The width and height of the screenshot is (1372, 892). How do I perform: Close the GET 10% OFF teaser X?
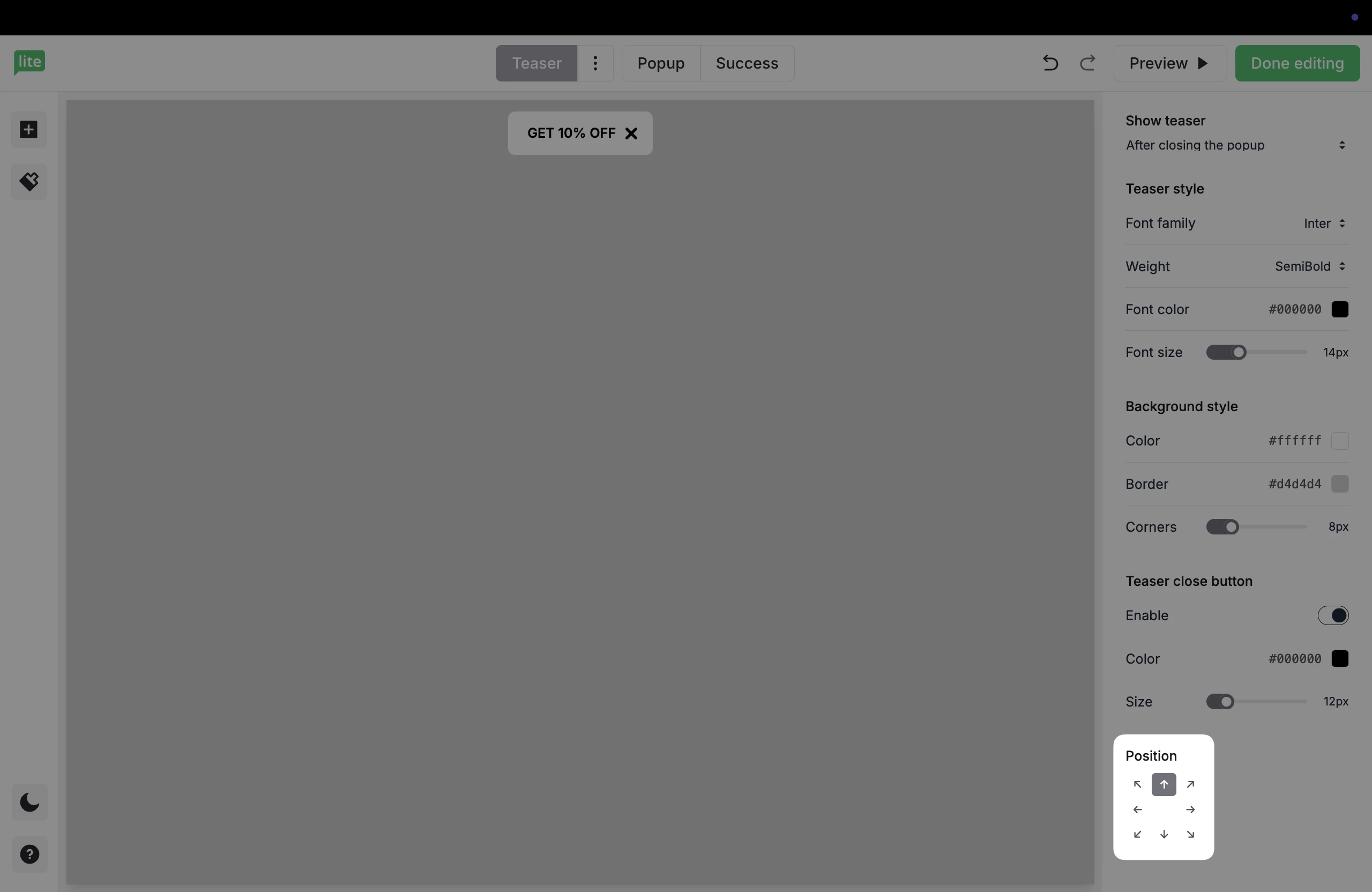(631, 133)
